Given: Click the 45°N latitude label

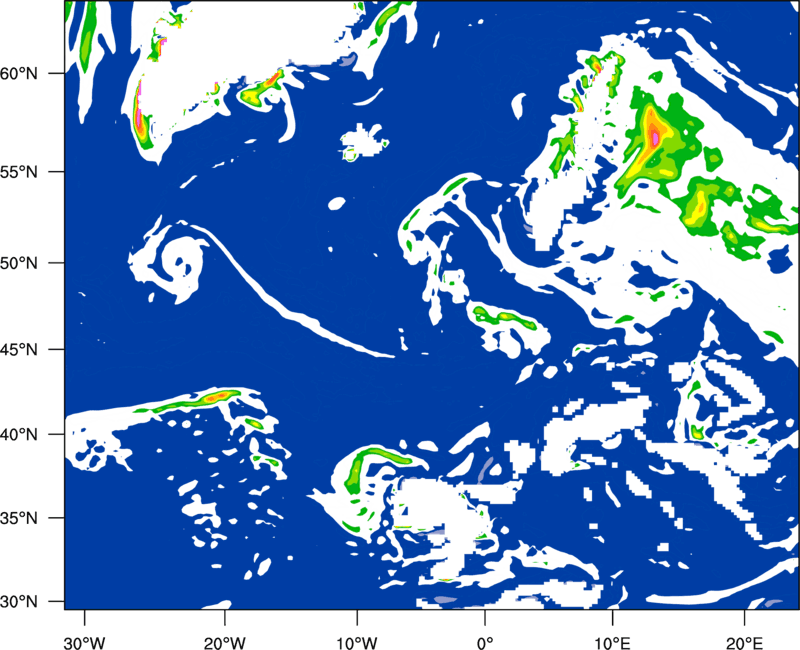Looking at the screenshot, I should pyautogui.click(x=19, y=350).
